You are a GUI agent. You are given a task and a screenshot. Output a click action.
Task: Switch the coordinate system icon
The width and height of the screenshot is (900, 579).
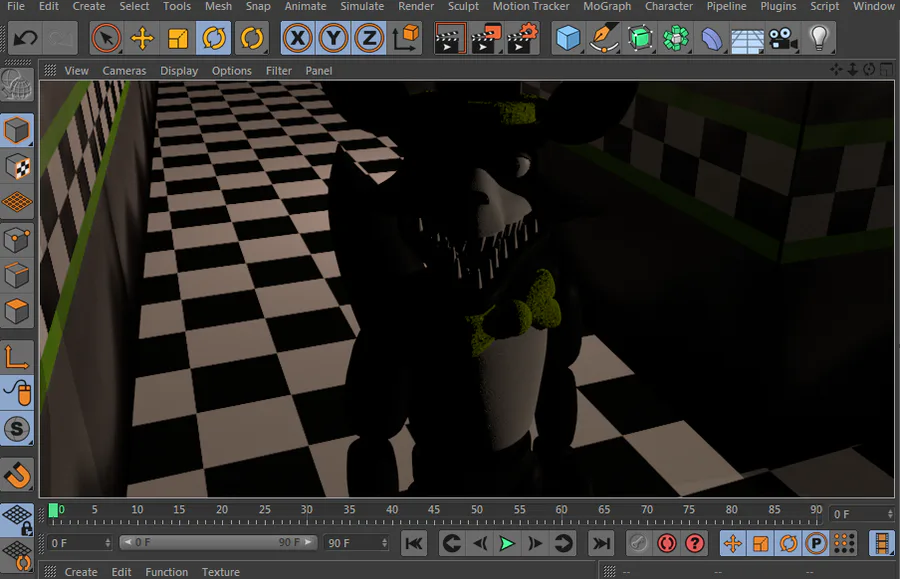(x=405, y=38)
